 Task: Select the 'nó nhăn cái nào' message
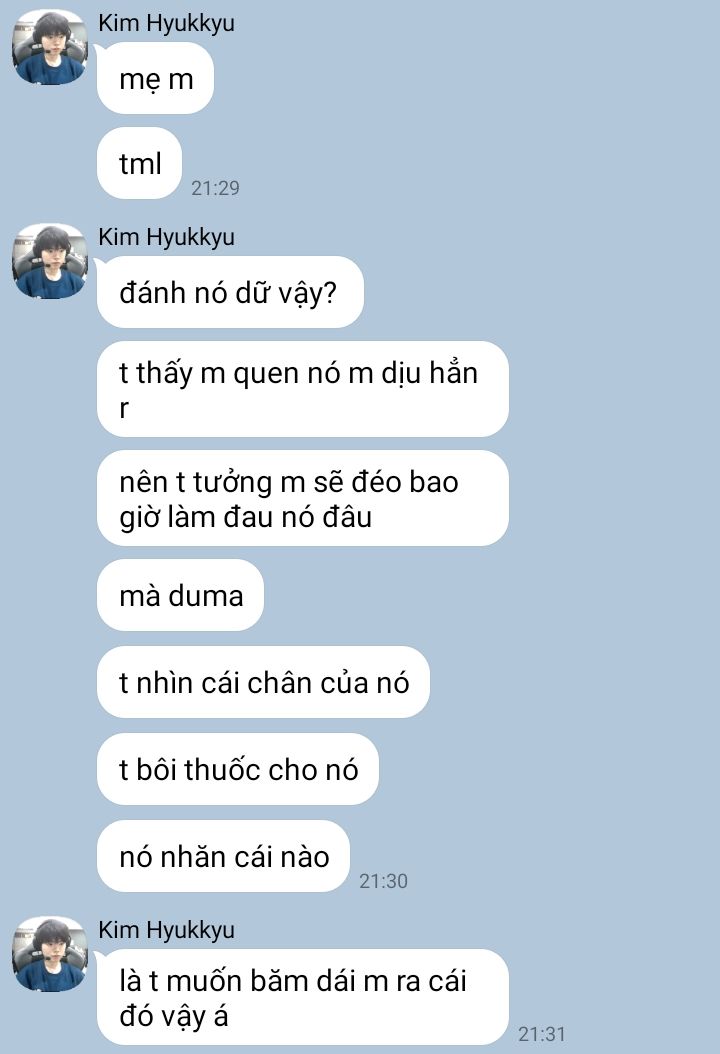[223, 856]
